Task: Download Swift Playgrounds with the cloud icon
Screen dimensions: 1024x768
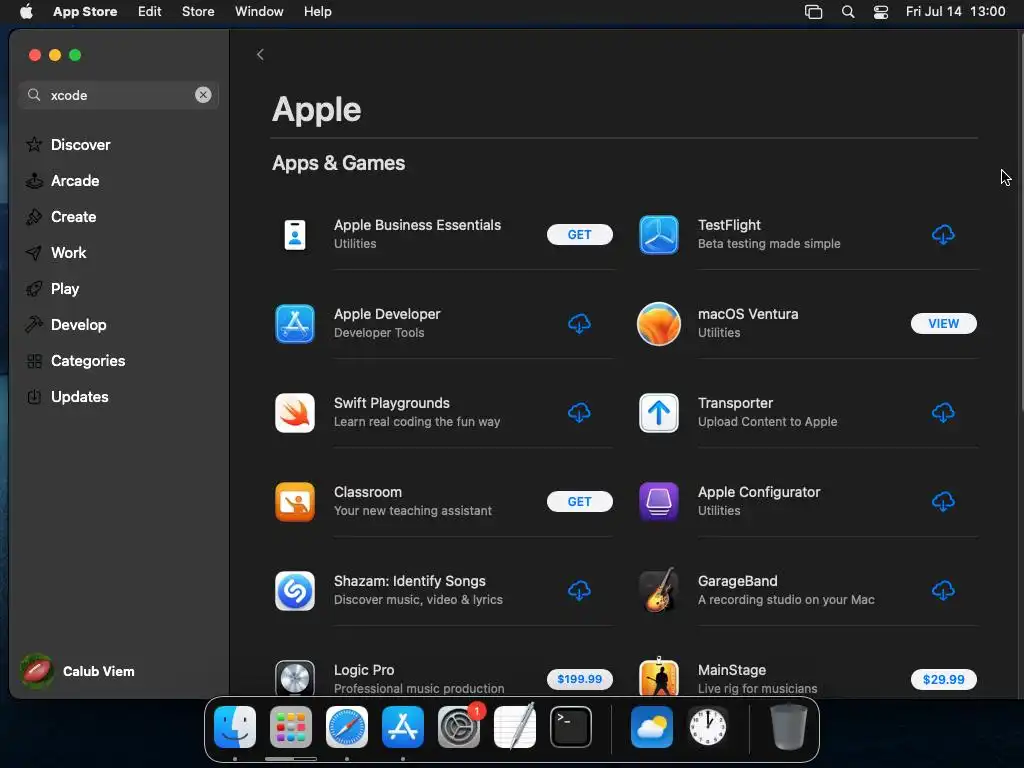Action: pyautogui.click(x=579, y=413)
